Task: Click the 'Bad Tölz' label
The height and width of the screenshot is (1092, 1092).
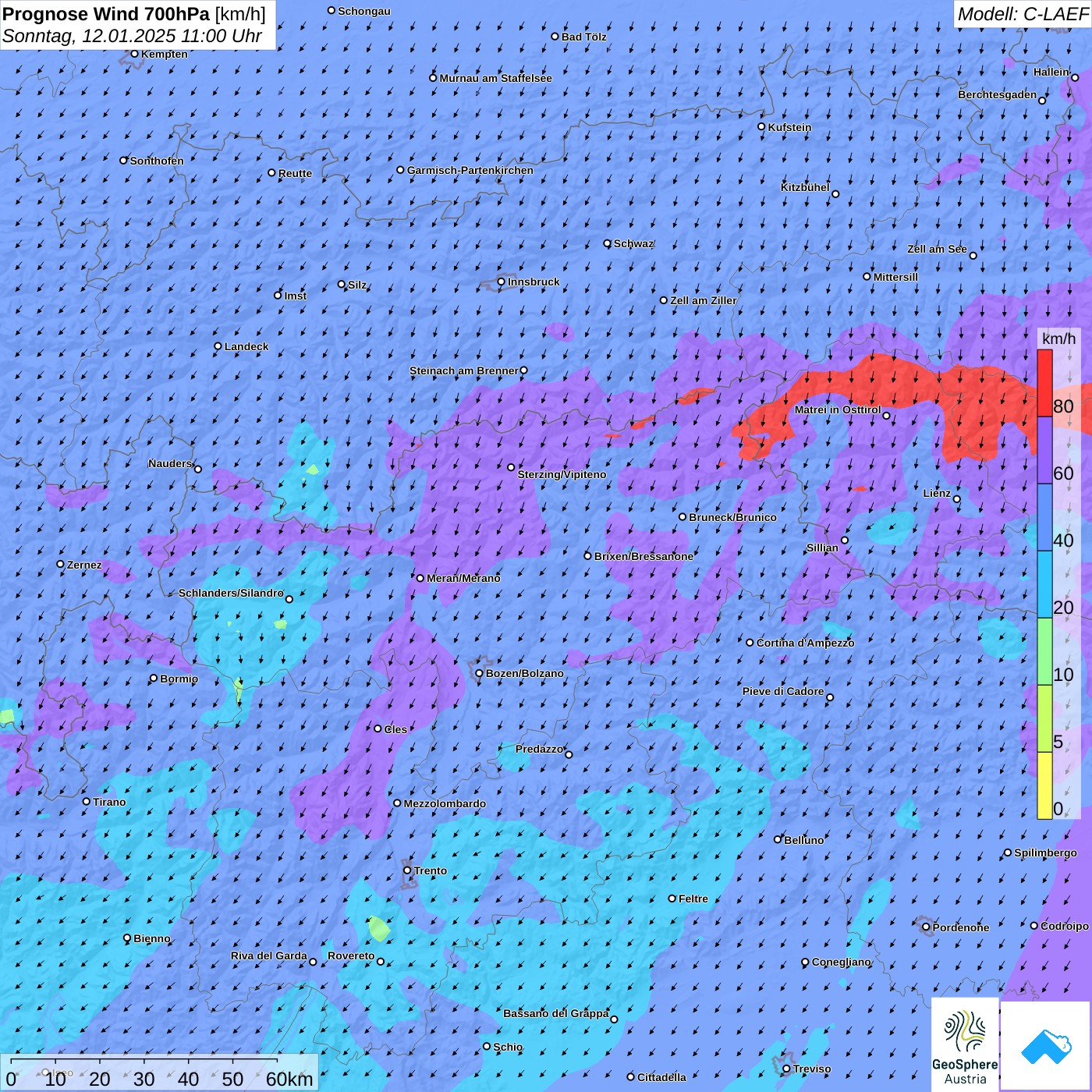Action: click(583, 37)
